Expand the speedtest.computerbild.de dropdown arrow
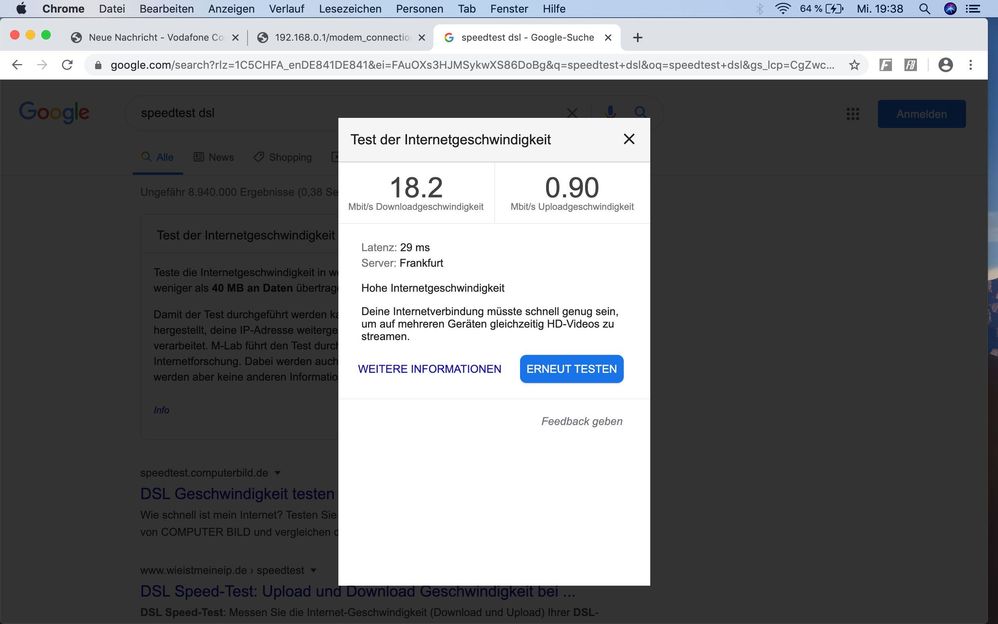The image size is (998, 624). (x=277, y=473)
